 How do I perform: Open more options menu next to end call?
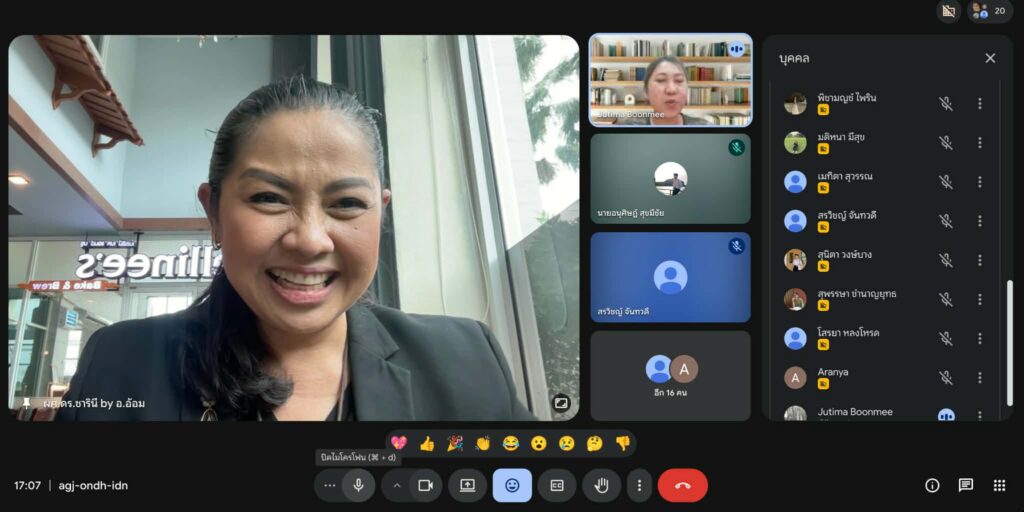click(x=639, y=485)
